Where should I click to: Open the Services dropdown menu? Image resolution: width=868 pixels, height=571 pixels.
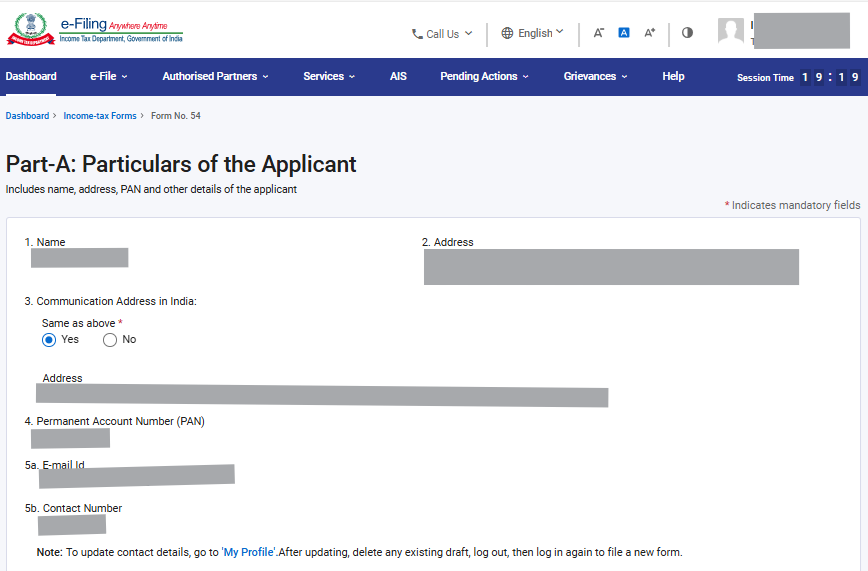point(329,76)
